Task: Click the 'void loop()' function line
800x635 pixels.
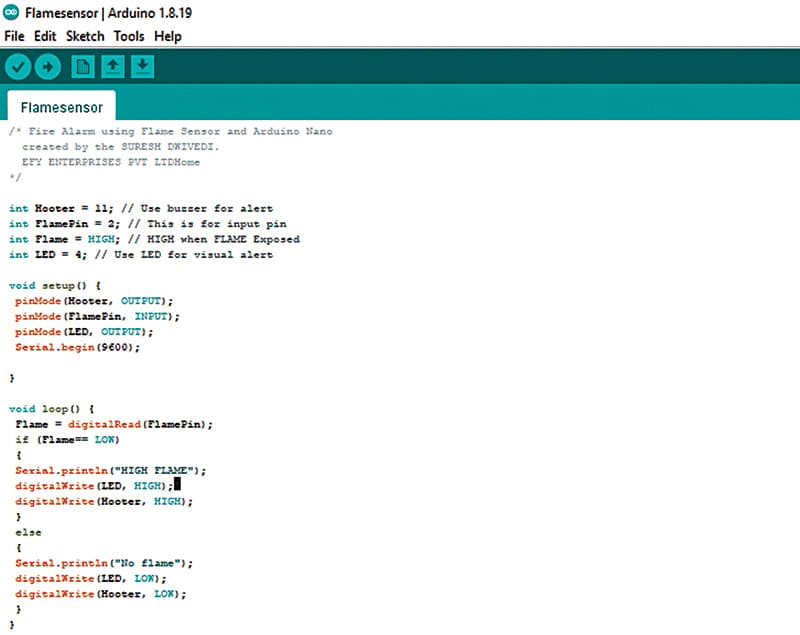Action: pyautogui.click(x=51, y=408)
